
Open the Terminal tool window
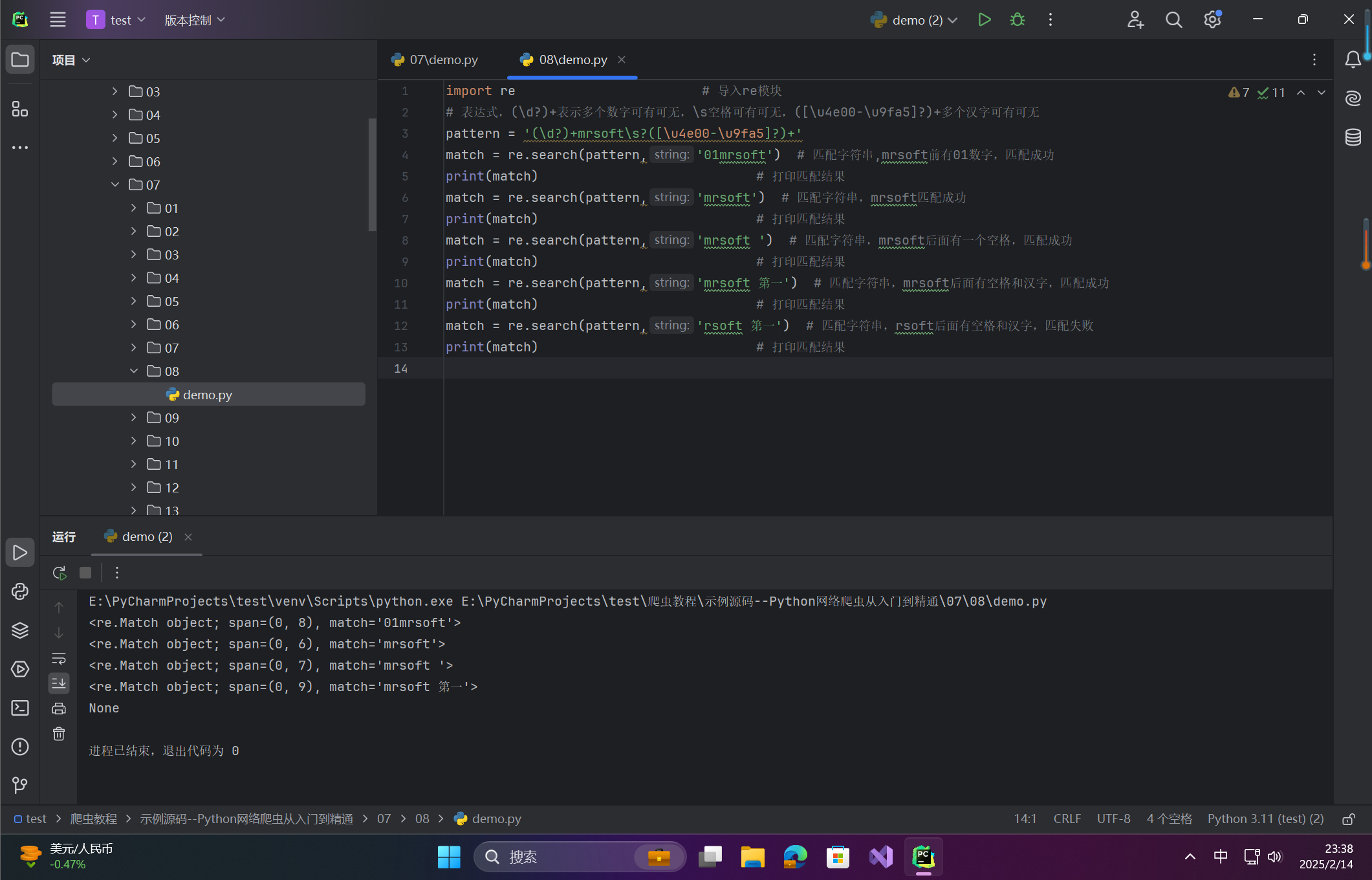click(x=20, y=708)
